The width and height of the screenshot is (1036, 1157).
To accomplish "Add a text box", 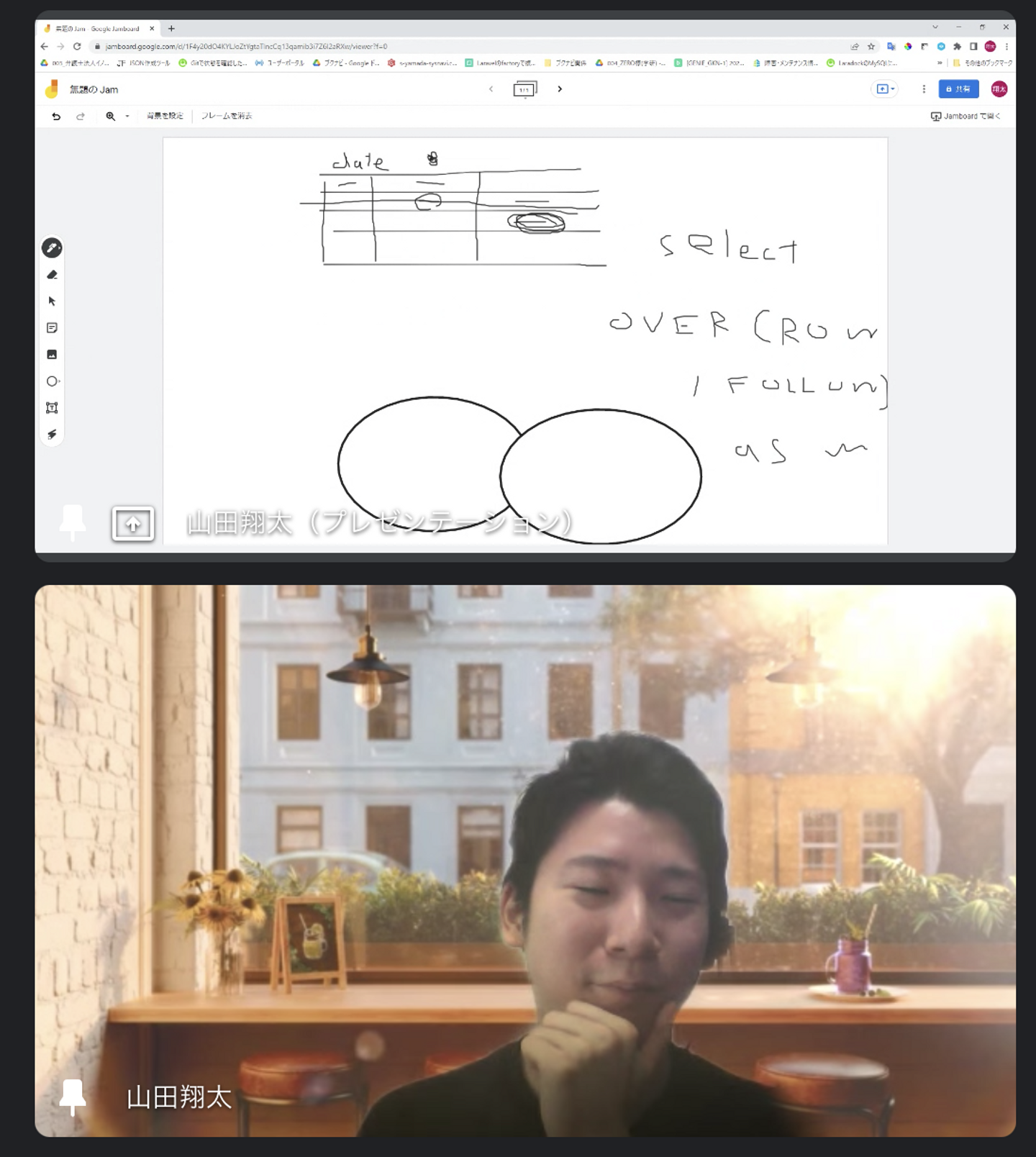I will pos(52,408).
